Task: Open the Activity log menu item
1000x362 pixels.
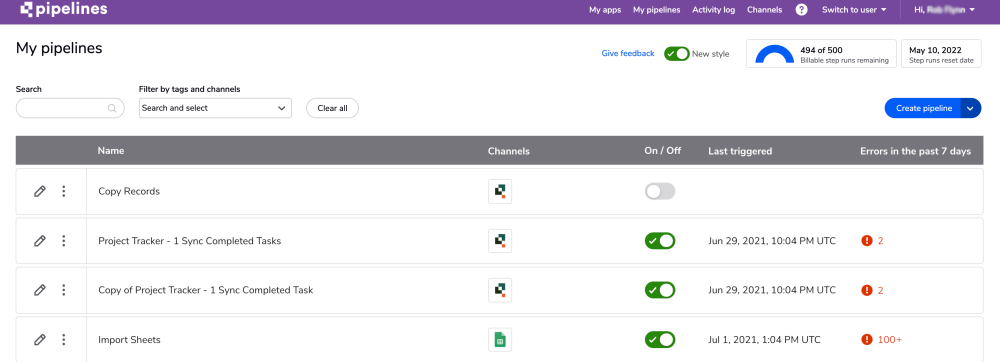Action: pos(714,10)
